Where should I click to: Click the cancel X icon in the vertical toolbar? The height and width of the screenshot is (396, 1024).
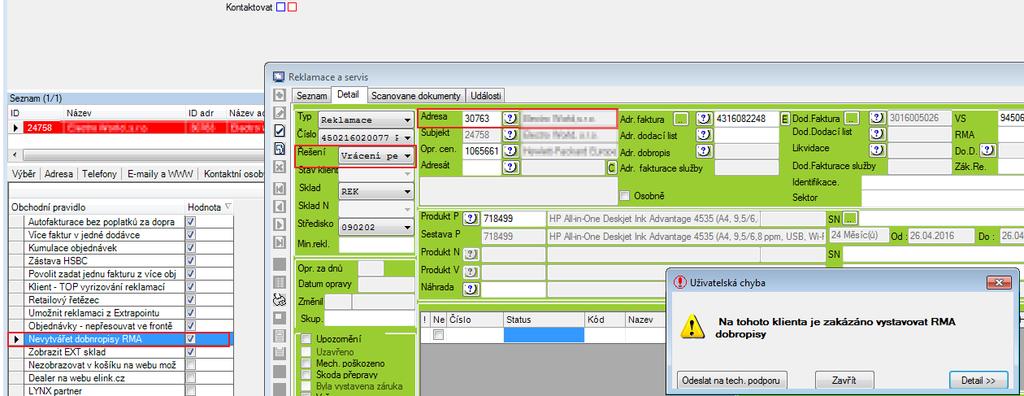pyautogui.click(x=280, y=167)
